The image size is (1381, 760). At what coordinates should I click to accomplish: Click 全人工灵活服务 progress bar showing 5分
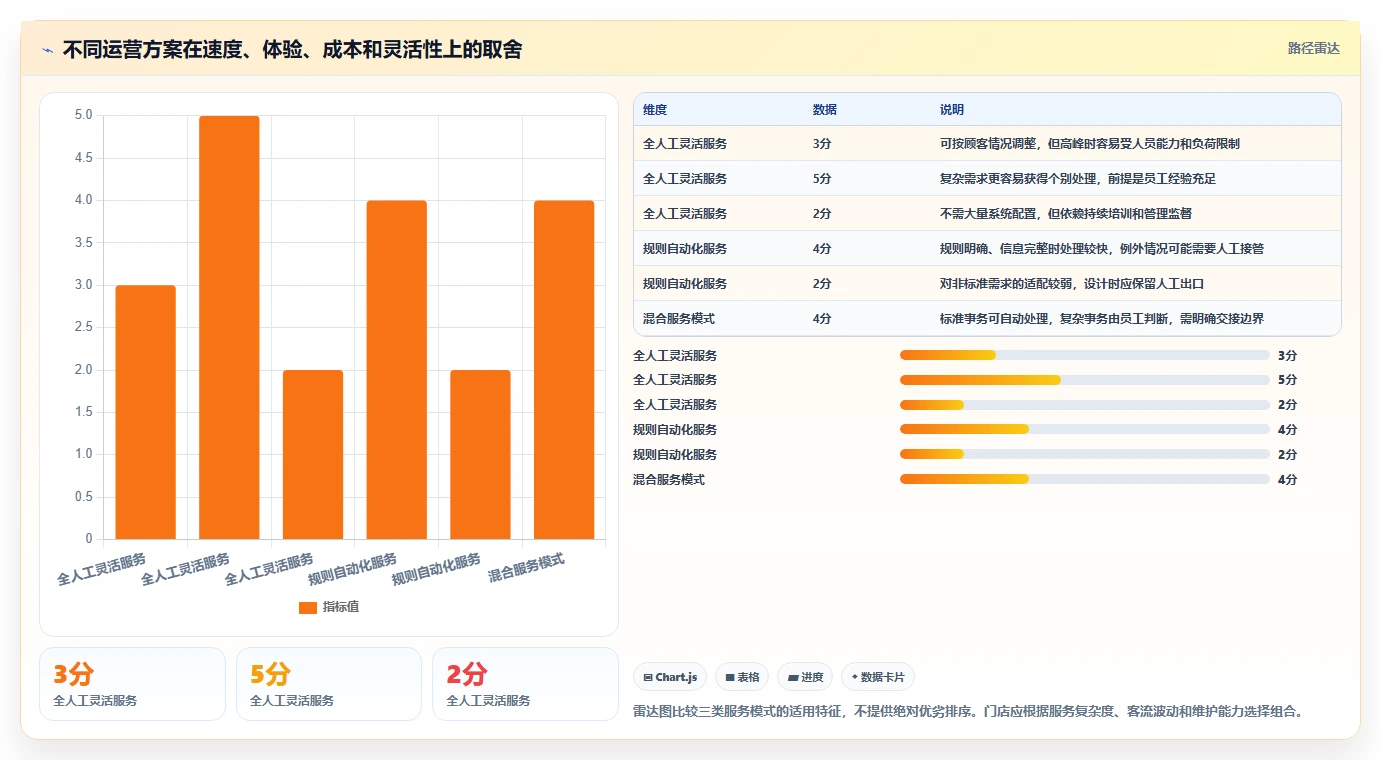click(x=1085, y=380)
